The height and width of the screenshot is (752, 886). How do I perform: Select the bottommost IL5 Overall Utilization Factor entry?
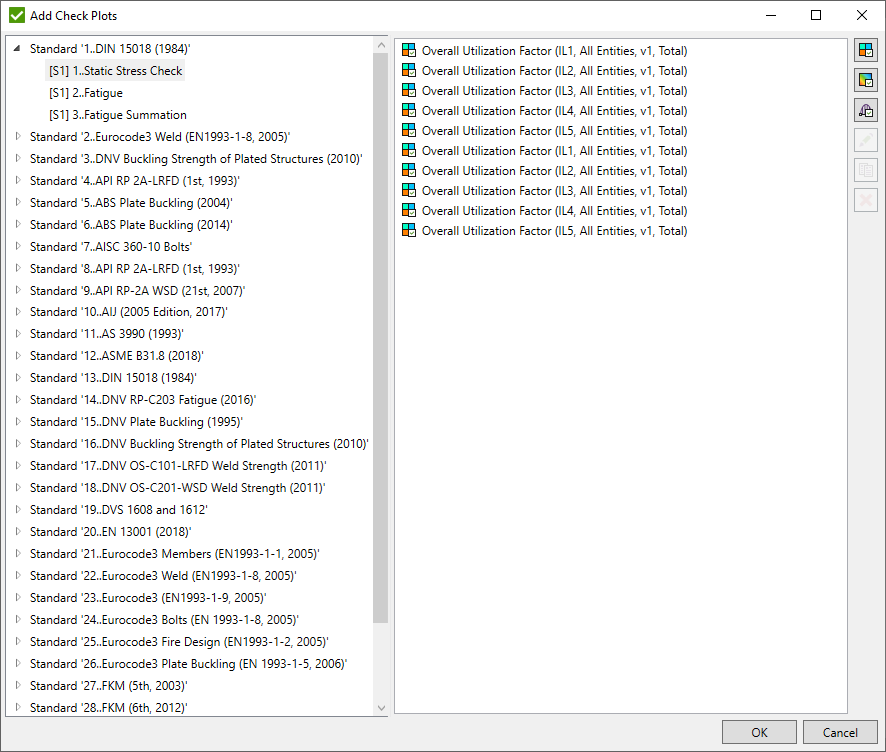[x=554, y=231]
